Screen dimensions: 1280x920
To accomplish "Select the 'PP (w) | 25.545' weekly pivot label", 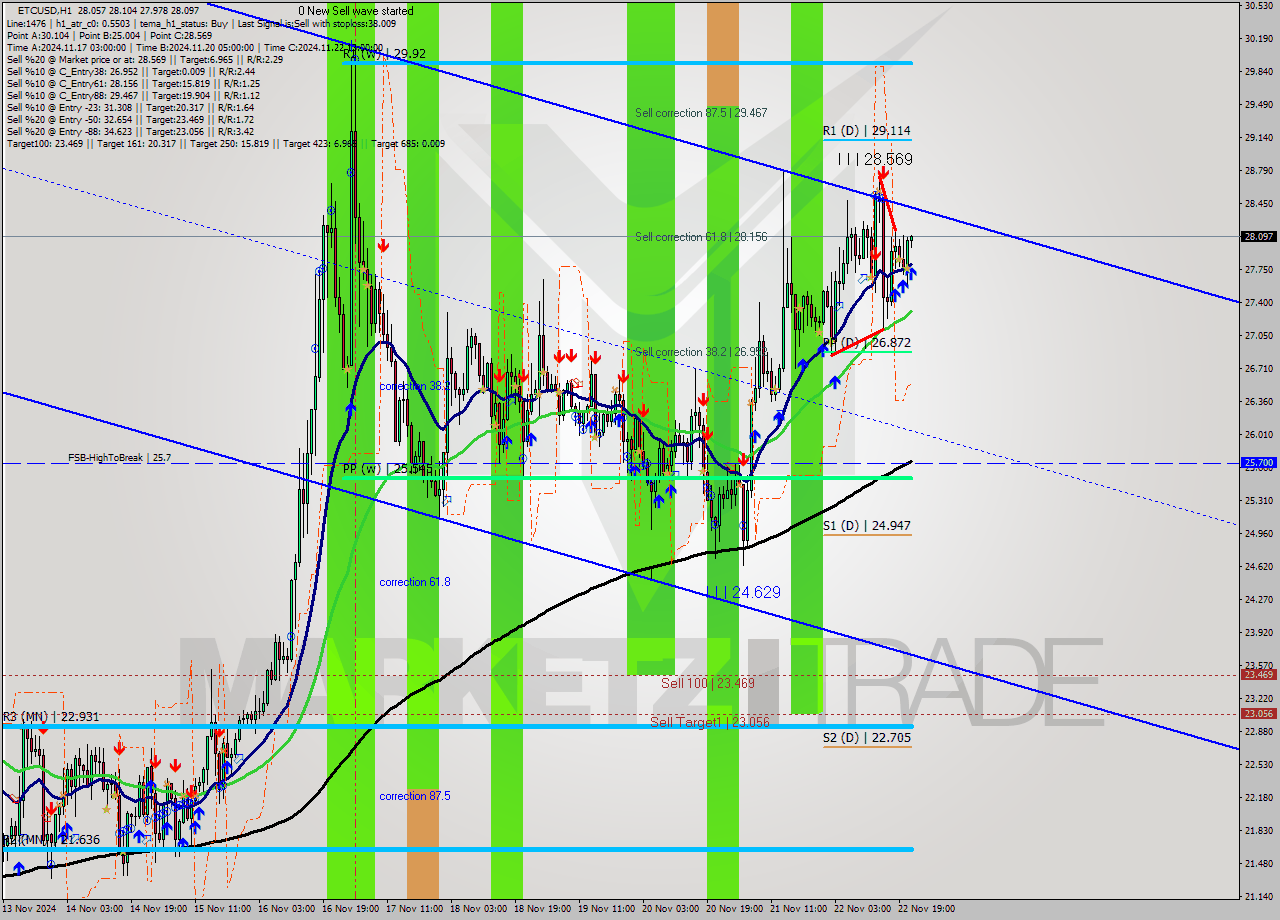I will point(388,468).
